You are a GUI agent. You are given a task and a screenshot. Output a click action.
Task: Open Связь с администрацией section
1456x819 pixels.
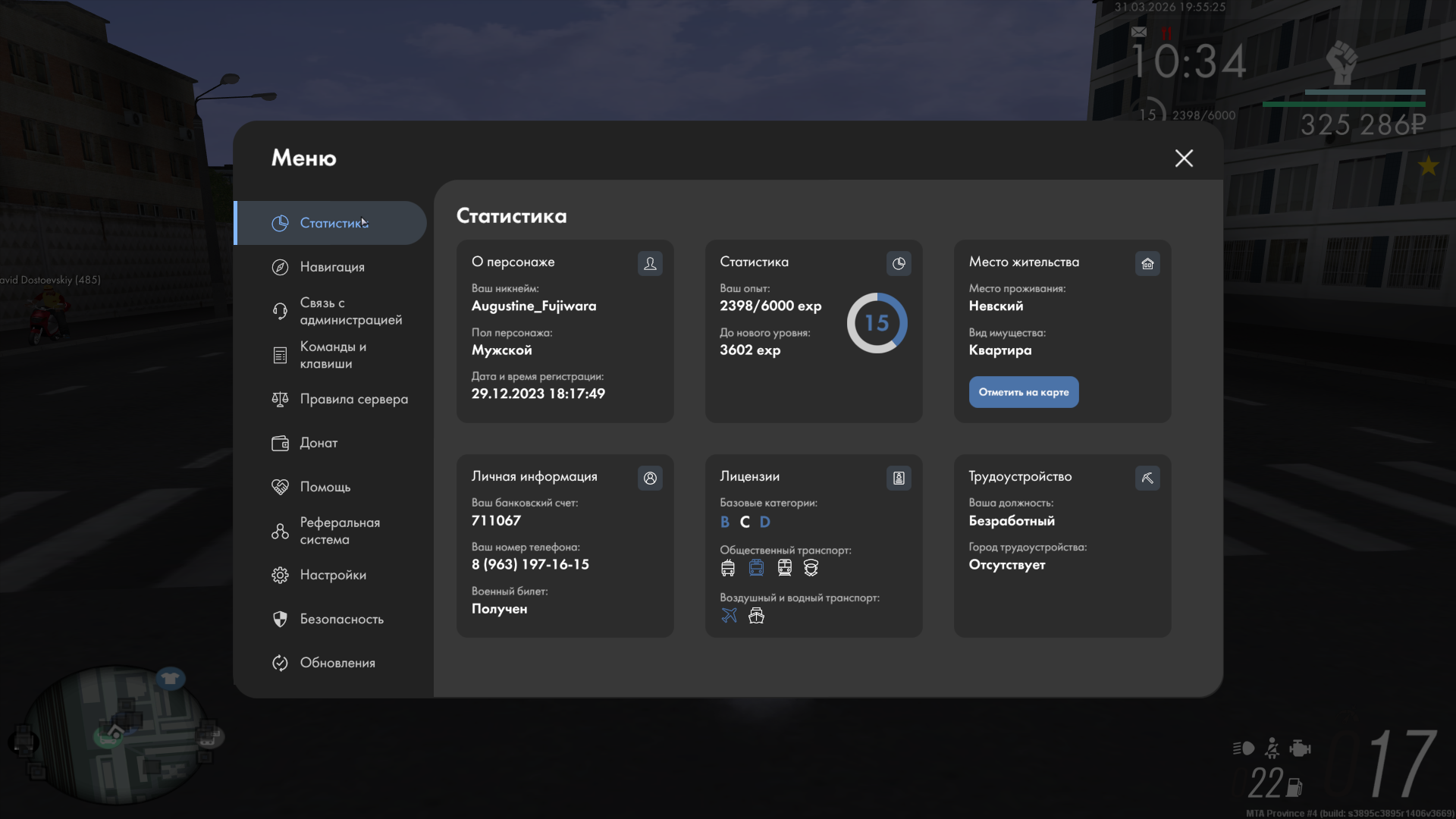(x=350, y=311)
